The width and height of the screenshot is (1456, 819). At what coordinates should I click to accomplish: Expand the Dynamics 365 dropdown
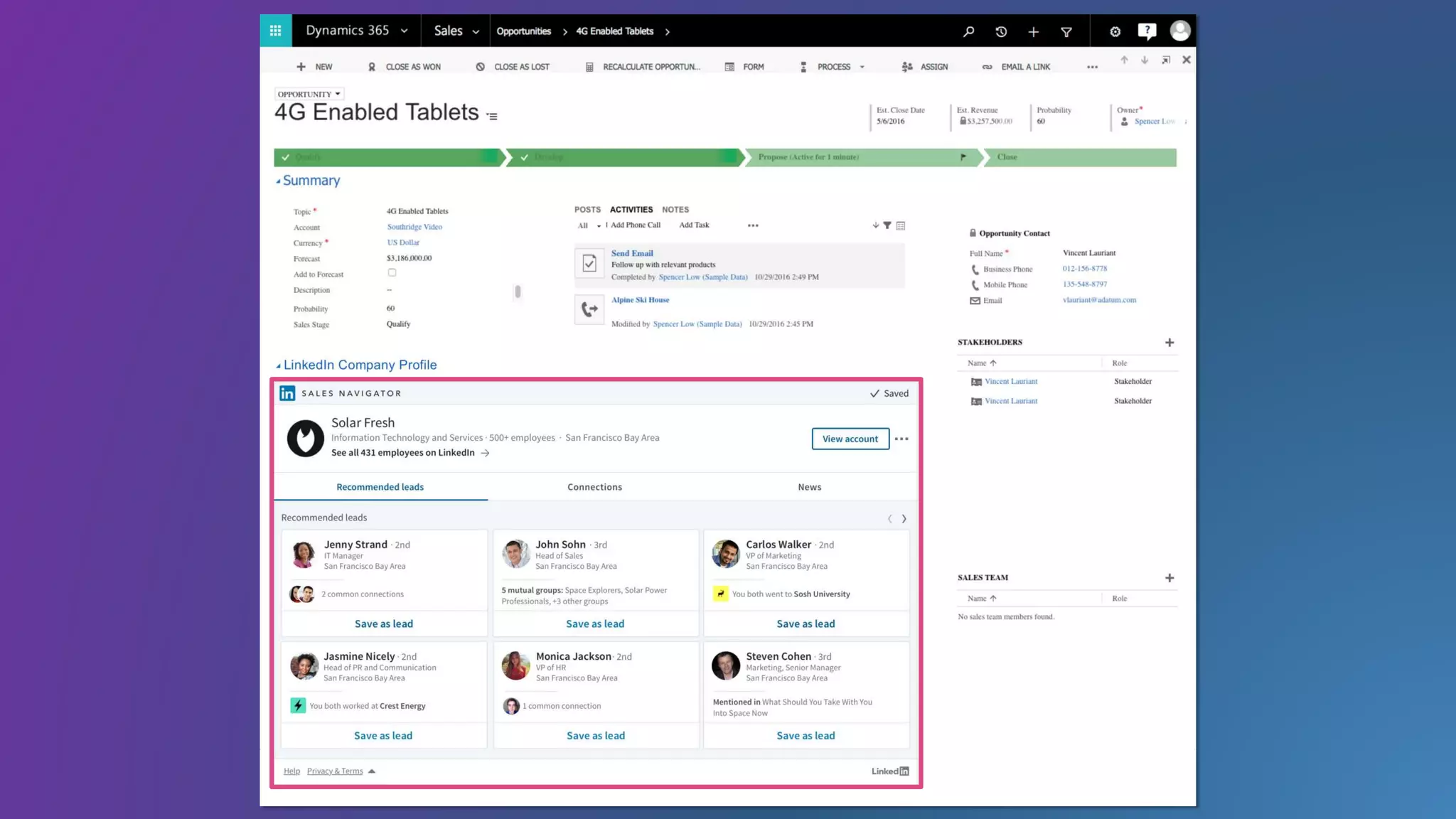click(x=405, y=31)
